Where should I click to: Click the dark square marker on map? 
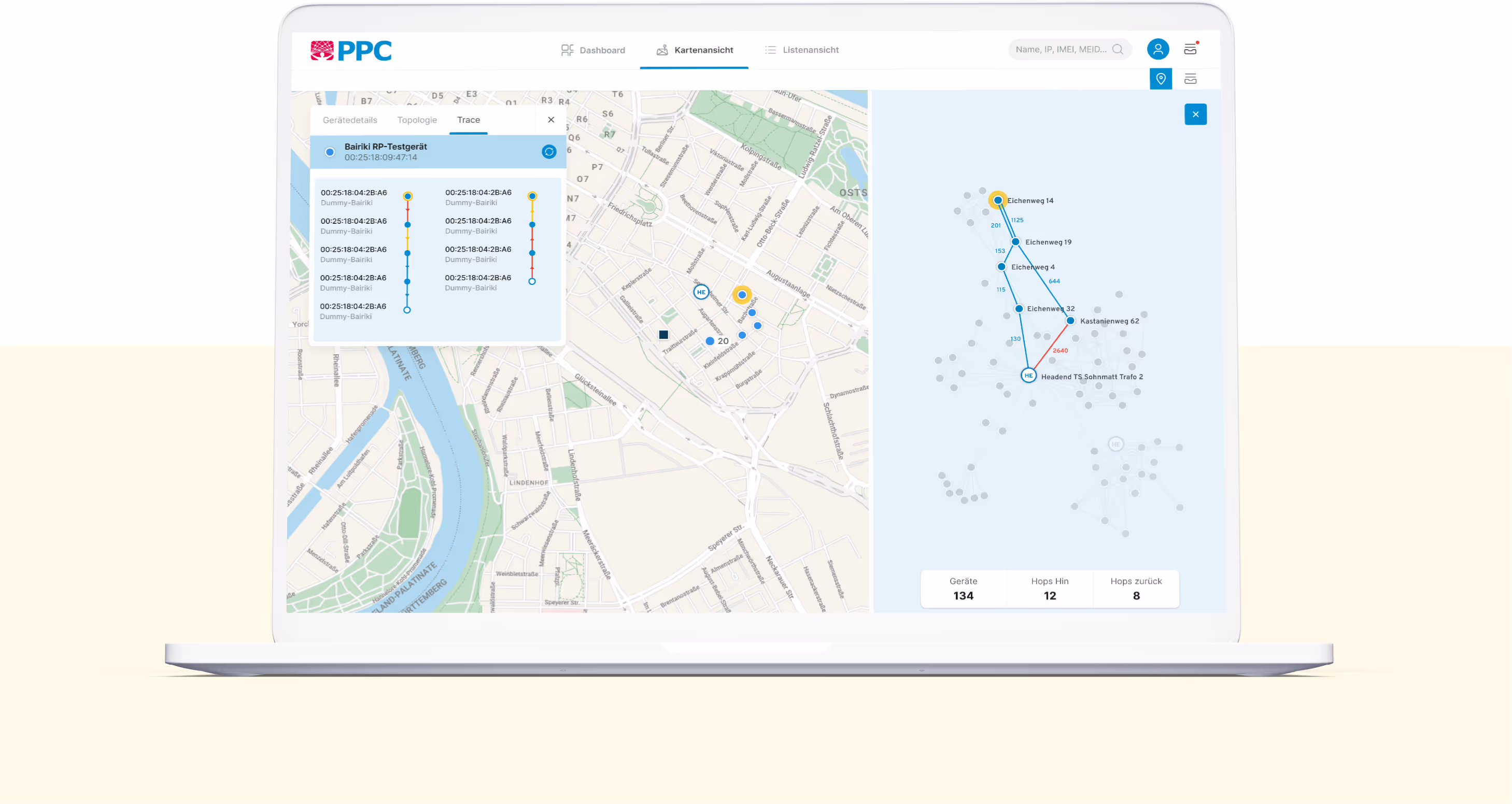click(663, 335)
